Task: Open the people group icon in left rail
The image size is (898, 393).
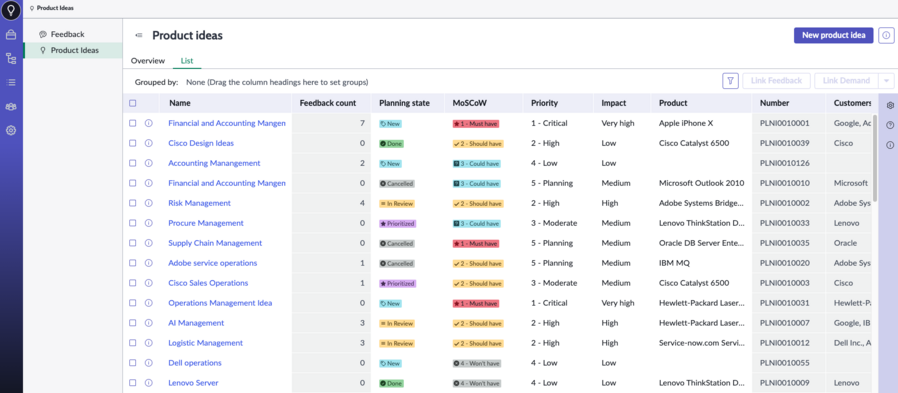Action: [x=11, y=107]
